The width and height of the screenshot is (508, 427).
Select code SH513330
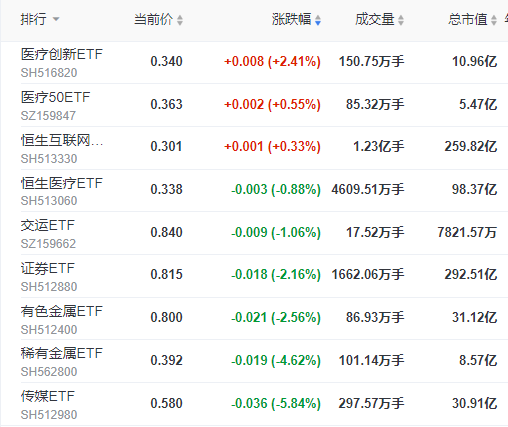coord(49,159)
